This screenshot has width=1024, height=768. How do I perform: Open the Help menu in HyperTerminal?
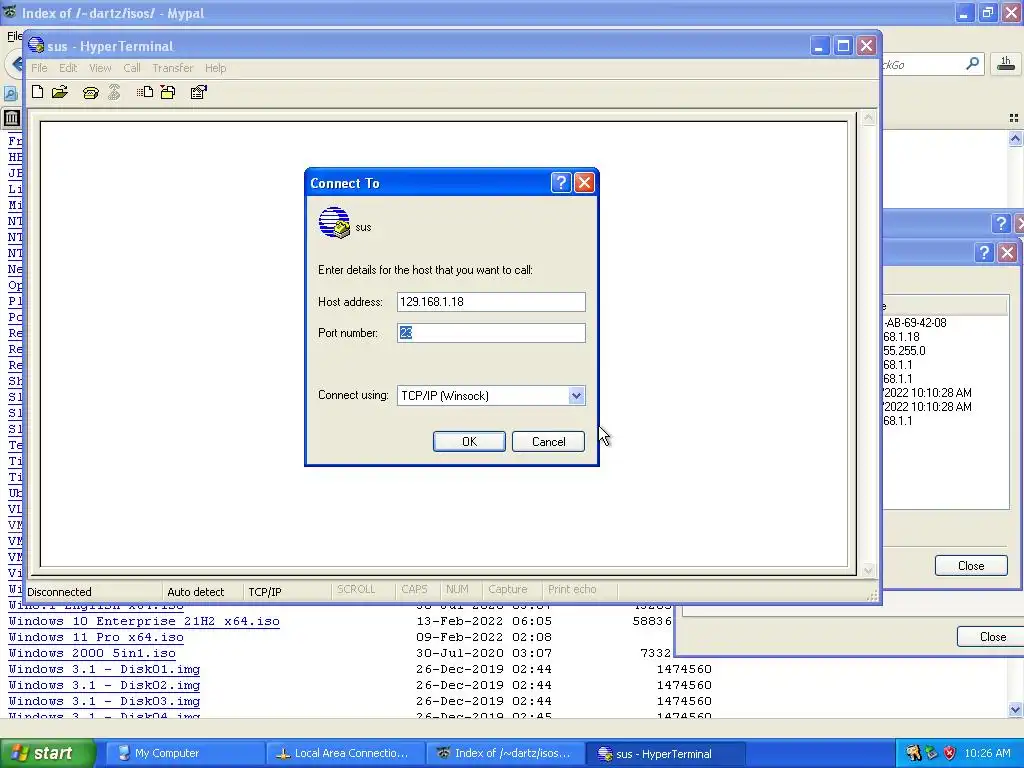[216, 68]
